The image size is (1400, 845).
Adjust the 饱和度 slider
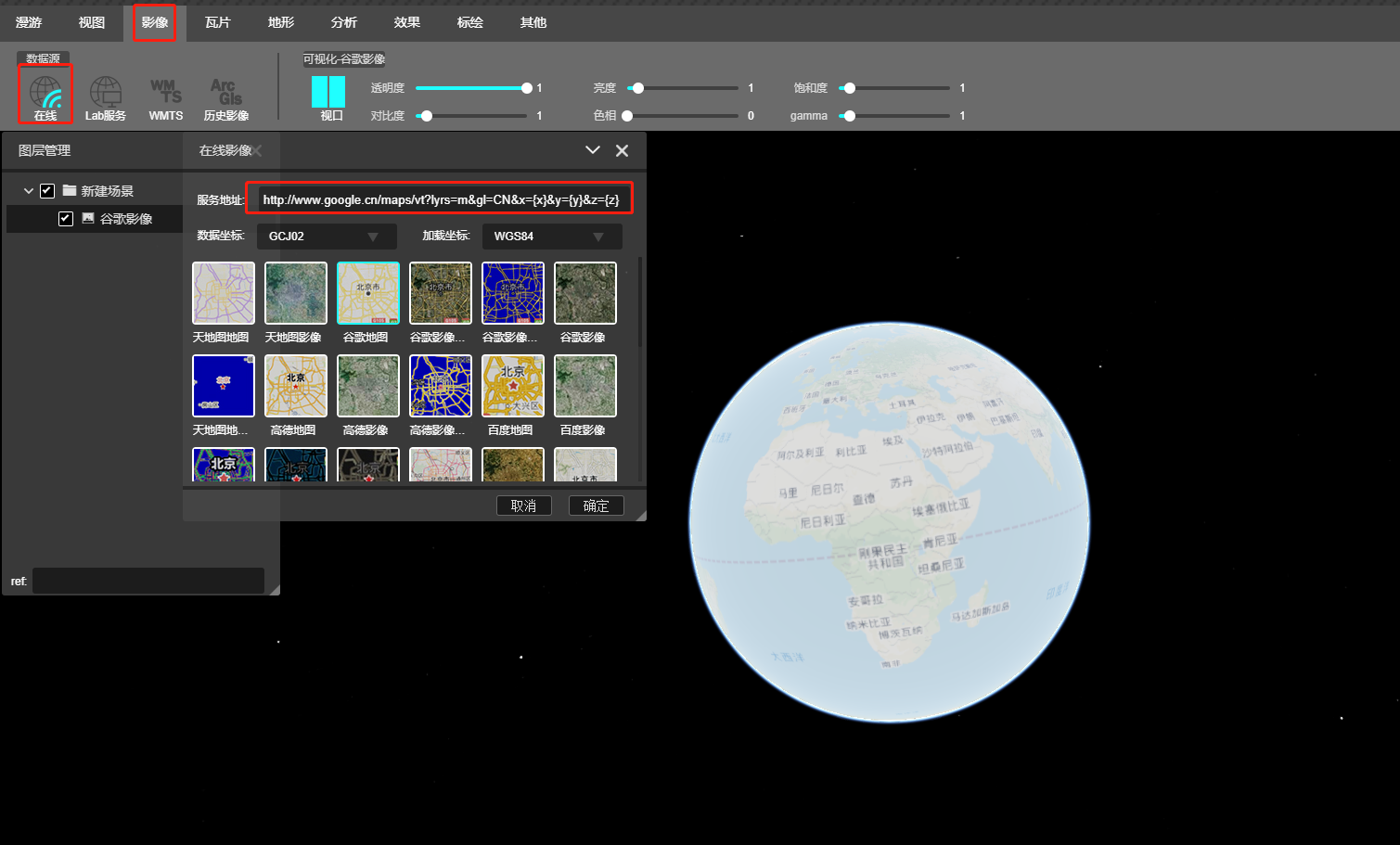coord(894,88)
